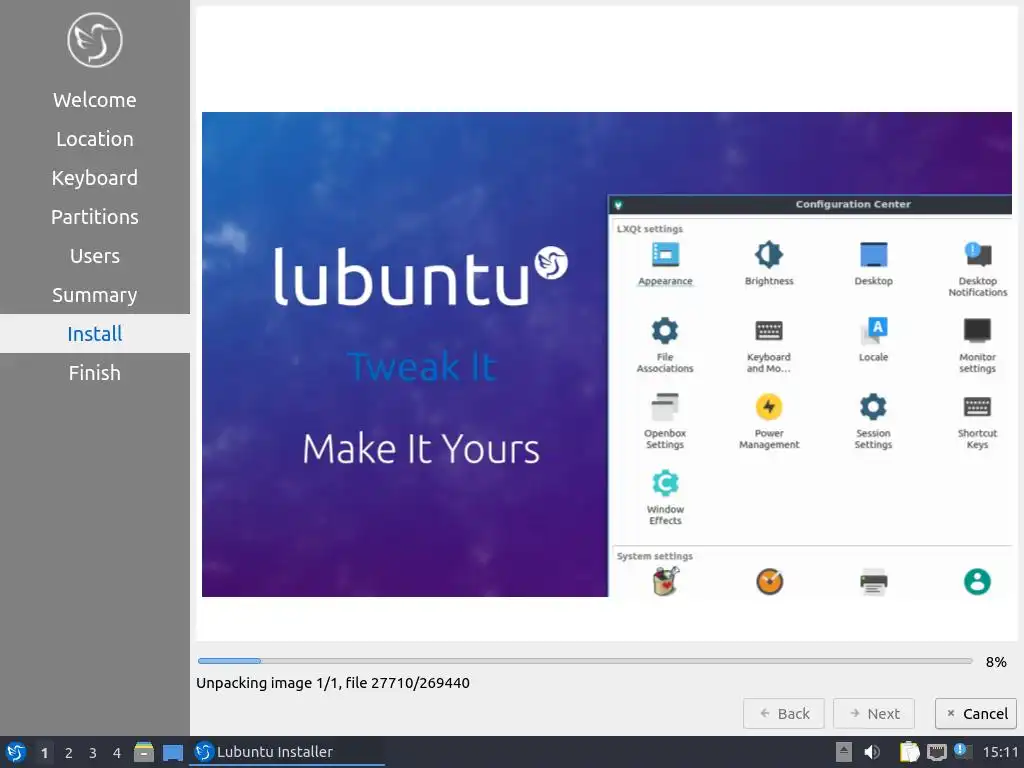Switch to virtual desktop 2
The image size is (1024, 768).
click(69, 753)
